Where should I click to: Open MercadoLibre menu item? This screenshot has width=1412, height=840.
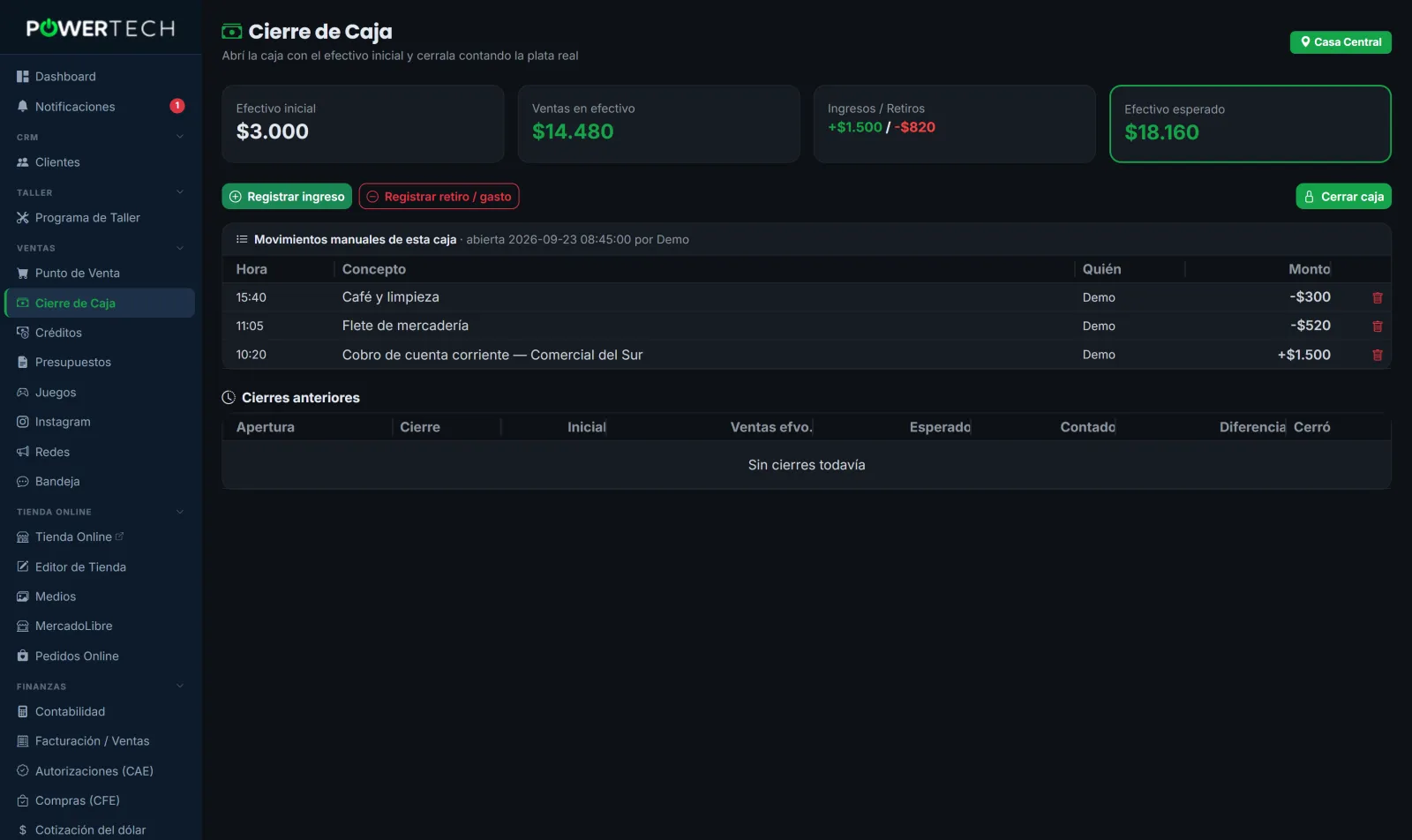point(100,626)
